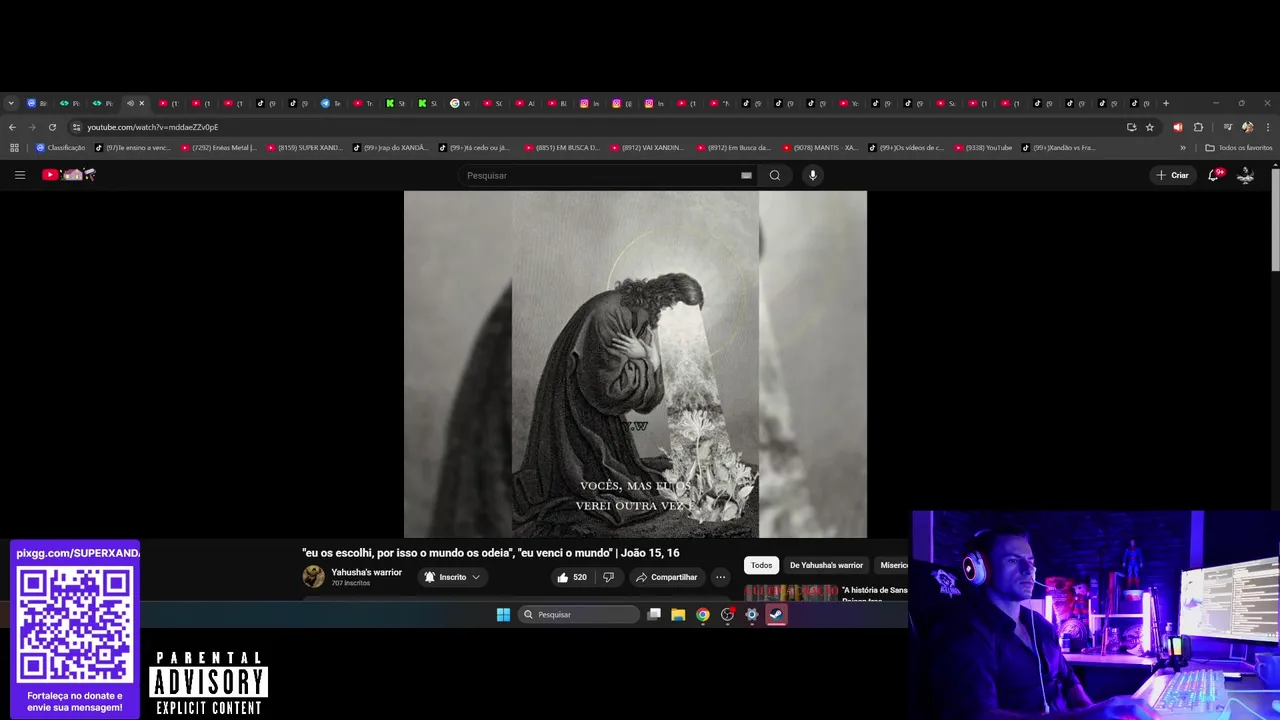Click the page vertical scrollbar
Image resolution: width=1280 pixels, height=720 pixels.
1275,220
